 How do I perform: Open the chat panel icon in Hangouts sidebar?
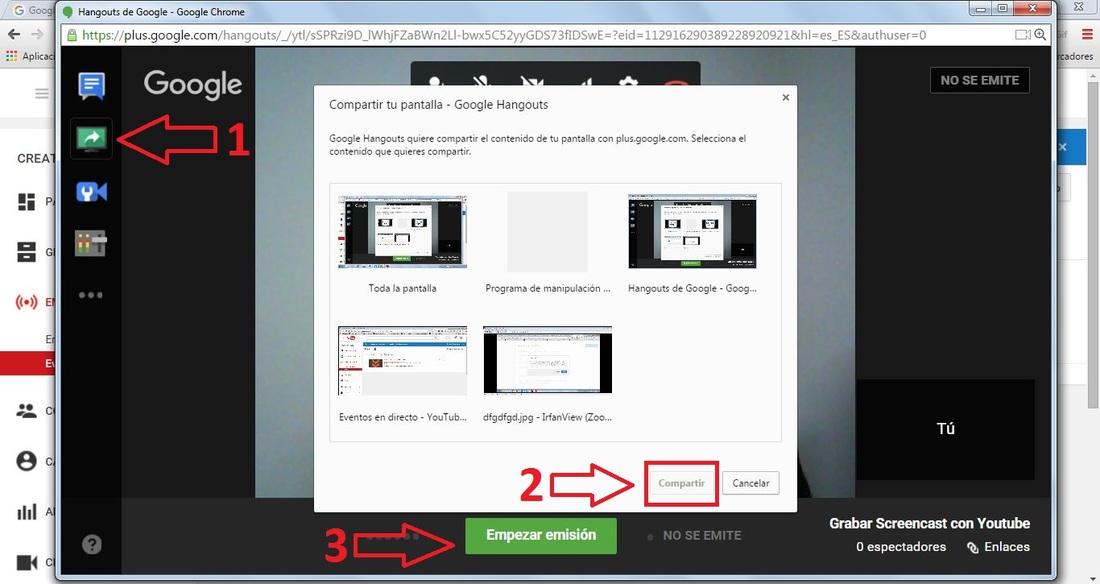point(91,86)
